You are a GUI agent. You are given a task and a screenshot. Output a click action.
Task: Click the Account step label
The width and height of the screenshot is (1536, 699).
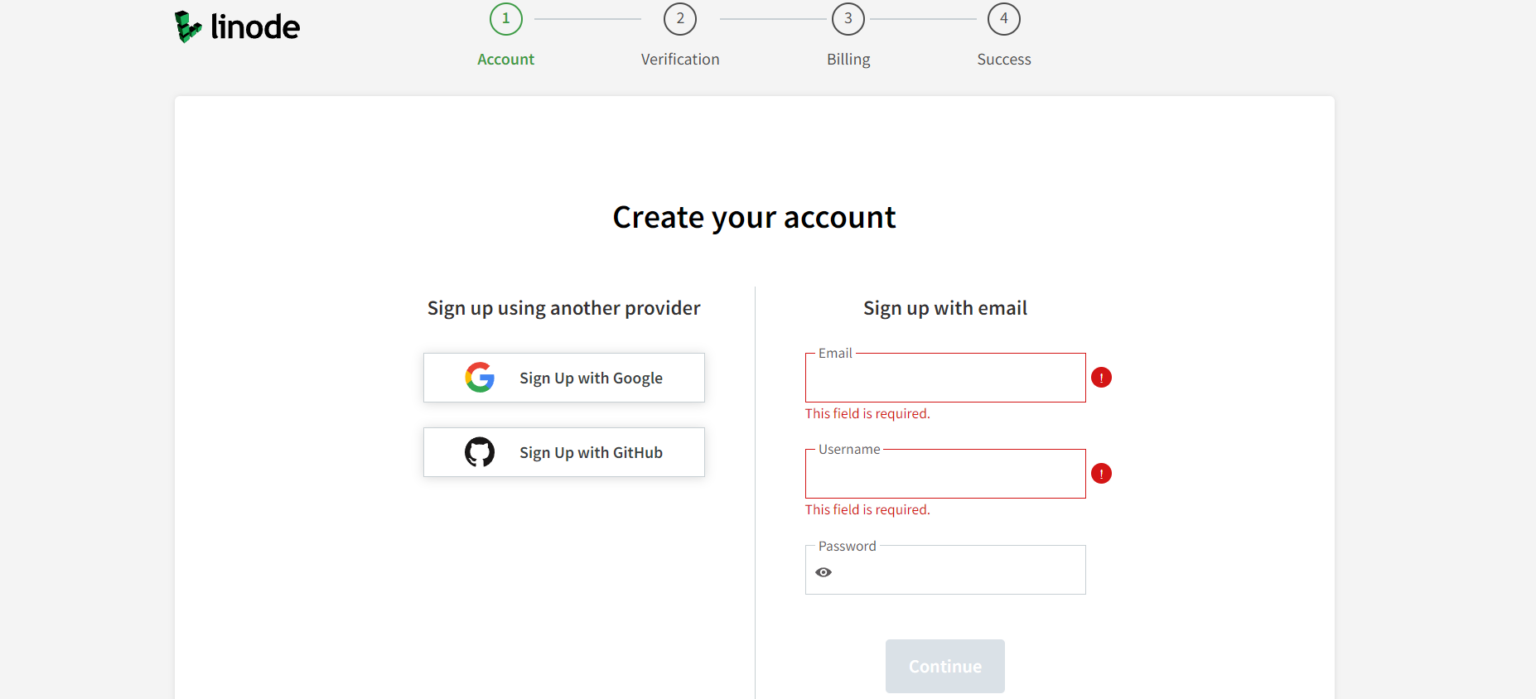coord(505,59)
